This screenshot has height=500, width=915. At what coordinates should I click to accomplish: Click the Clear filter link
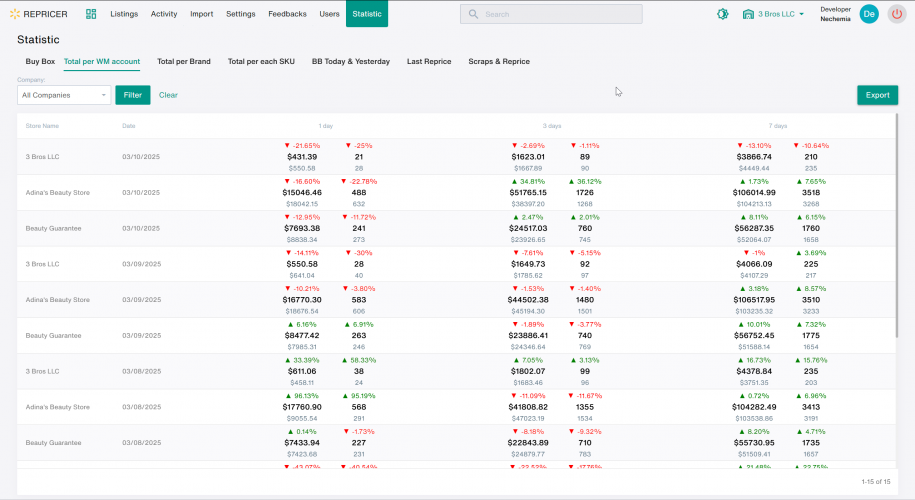click(168, 95)
